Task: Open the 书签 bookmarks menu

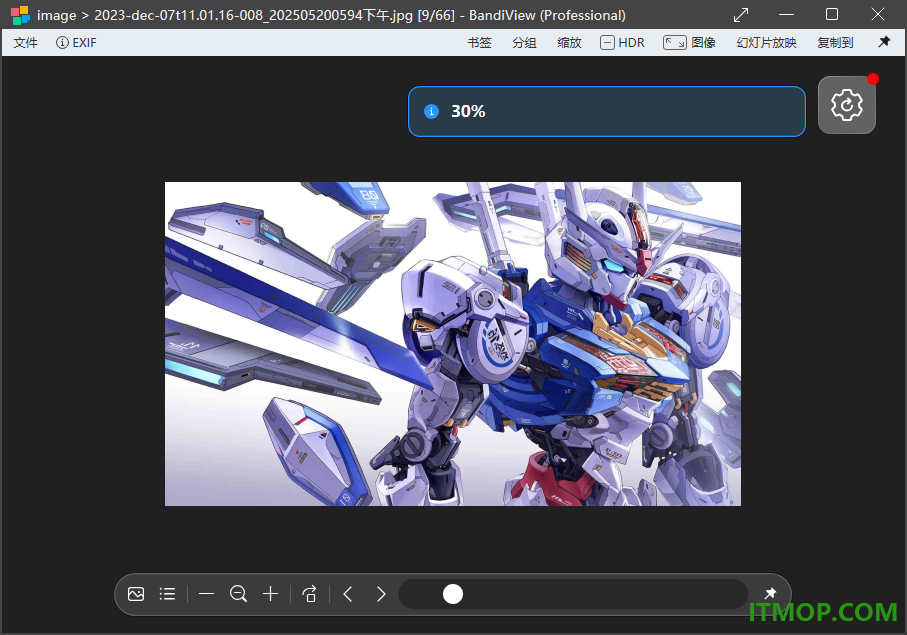Action: click(x=479, y=43)
